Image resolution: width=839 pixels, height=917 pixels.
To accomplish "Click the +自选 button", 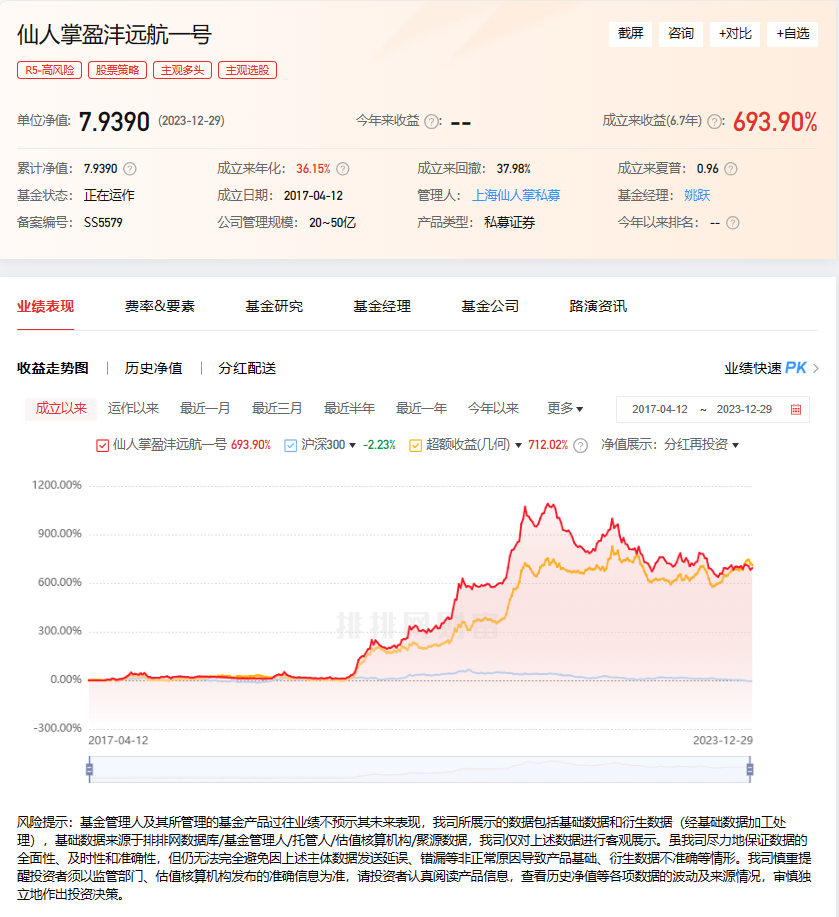I will (x=793, y=34).
